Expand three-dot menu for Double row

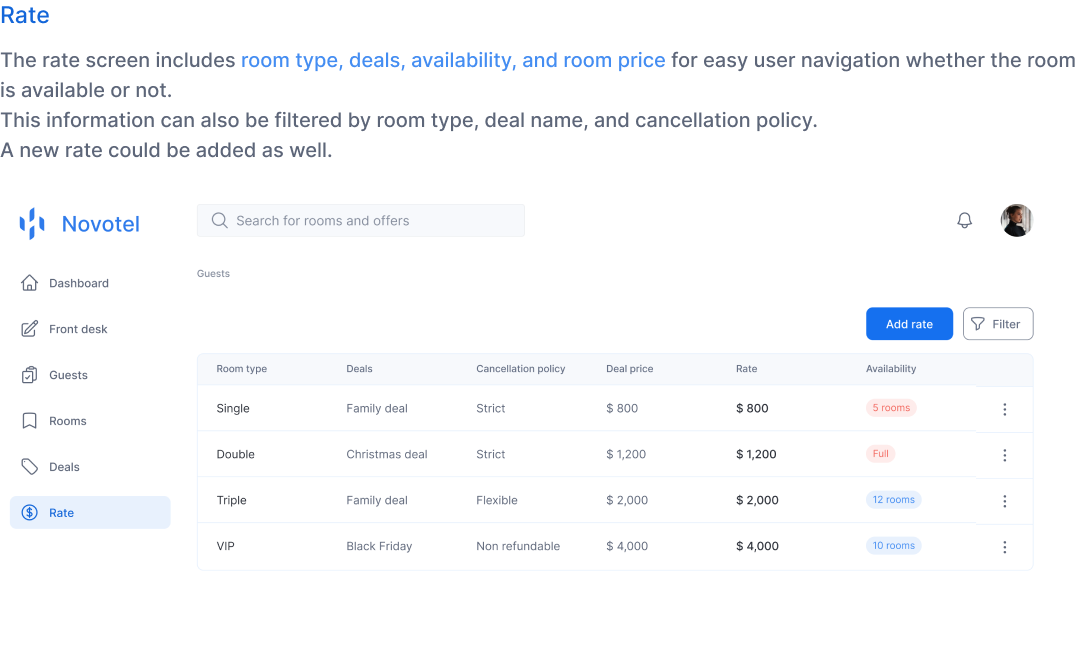pos(1004,455)
